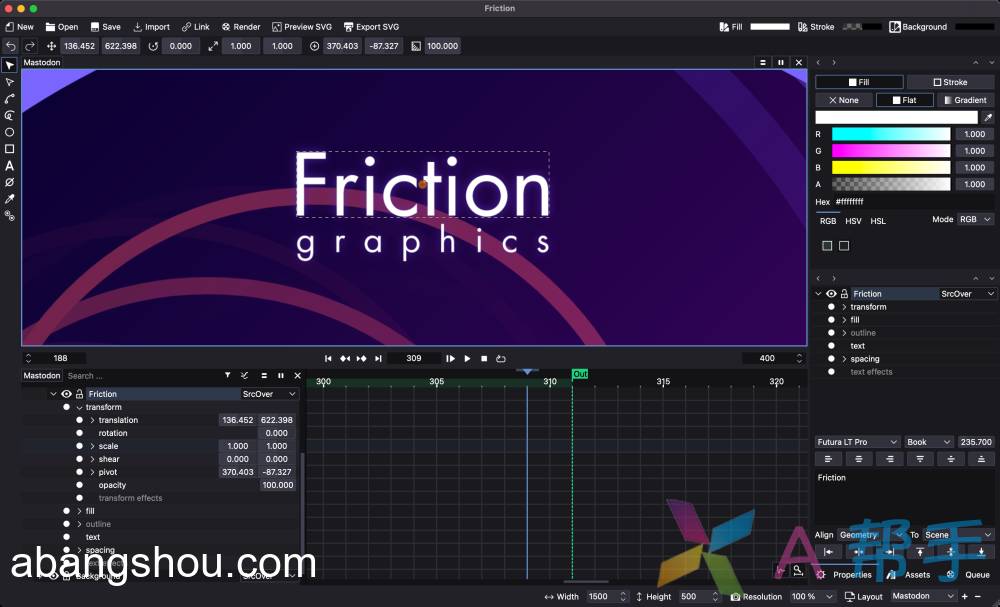Click the Export SVG button
Image resolution: width=1000 pixels, height=607 pixels.
[x=371, y=27]
